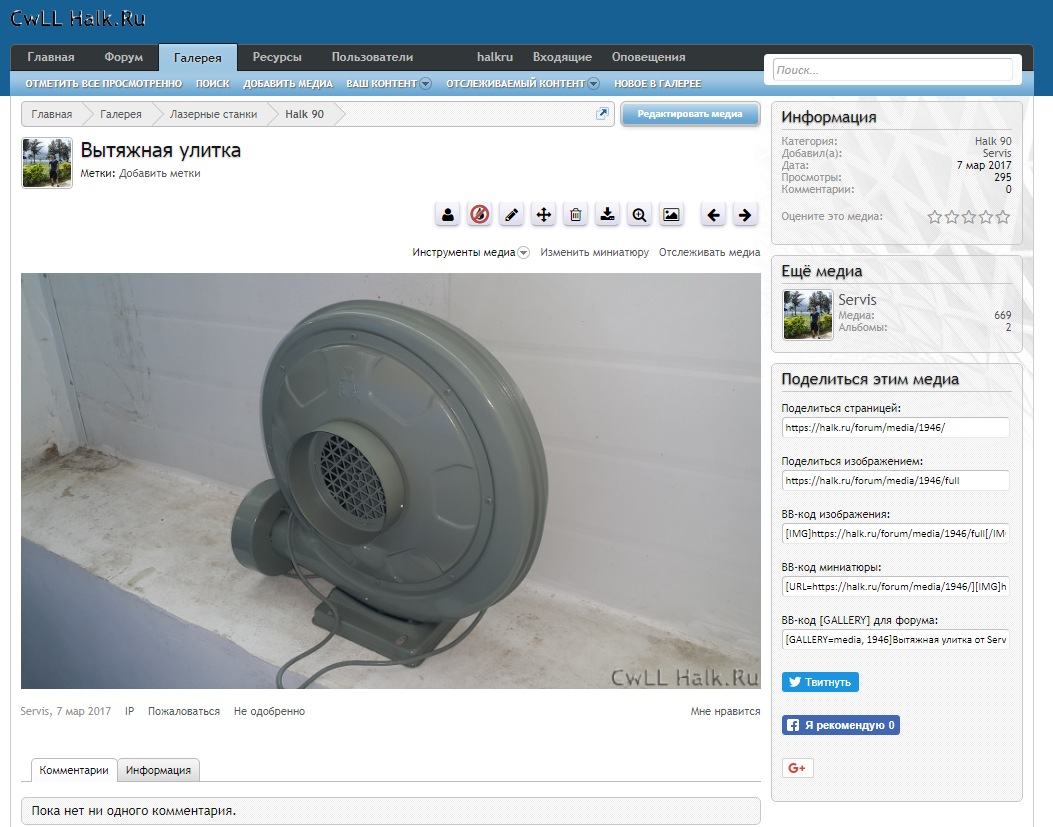1053x827 pixels.
Task: Click the red crossed-out watermark icon
Action: pyautogui.click(x=480, y=214)
